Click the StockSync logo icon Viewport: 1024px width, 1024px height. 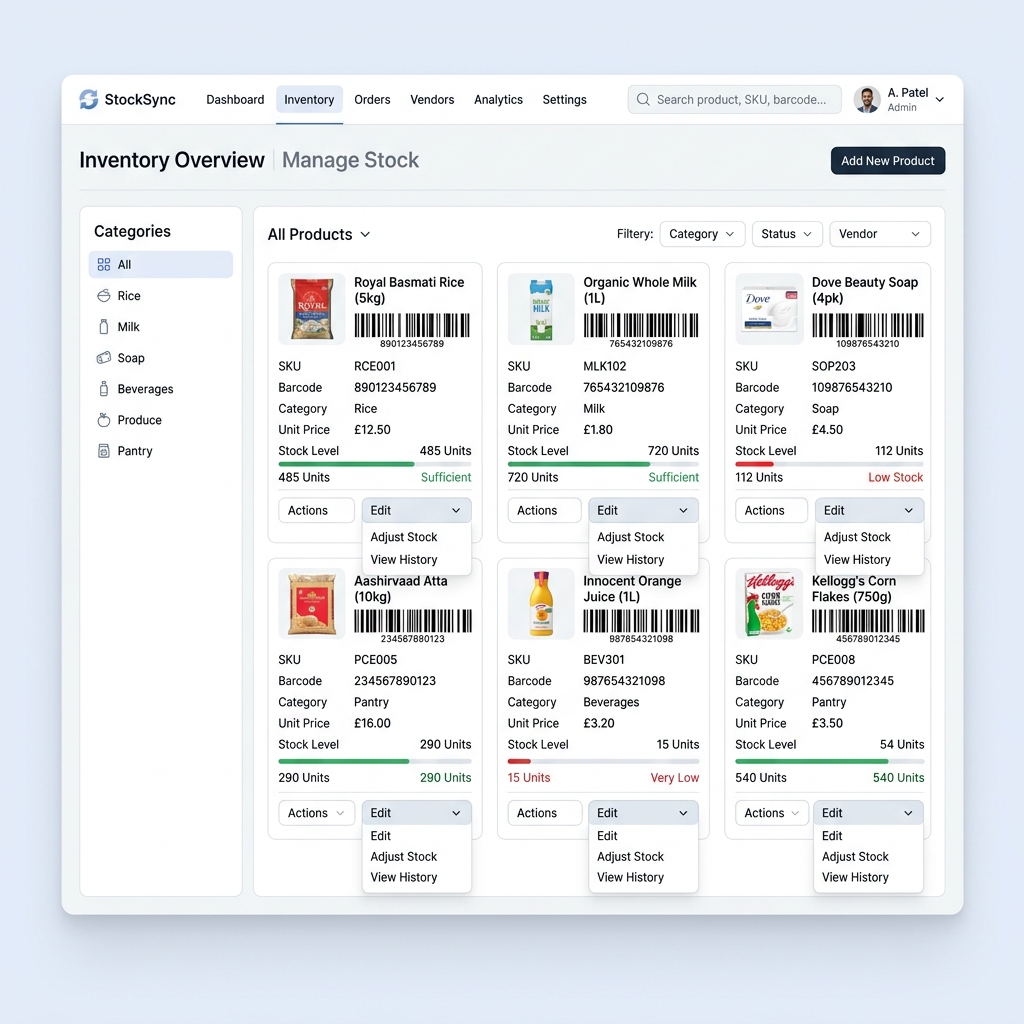[89, 99]
